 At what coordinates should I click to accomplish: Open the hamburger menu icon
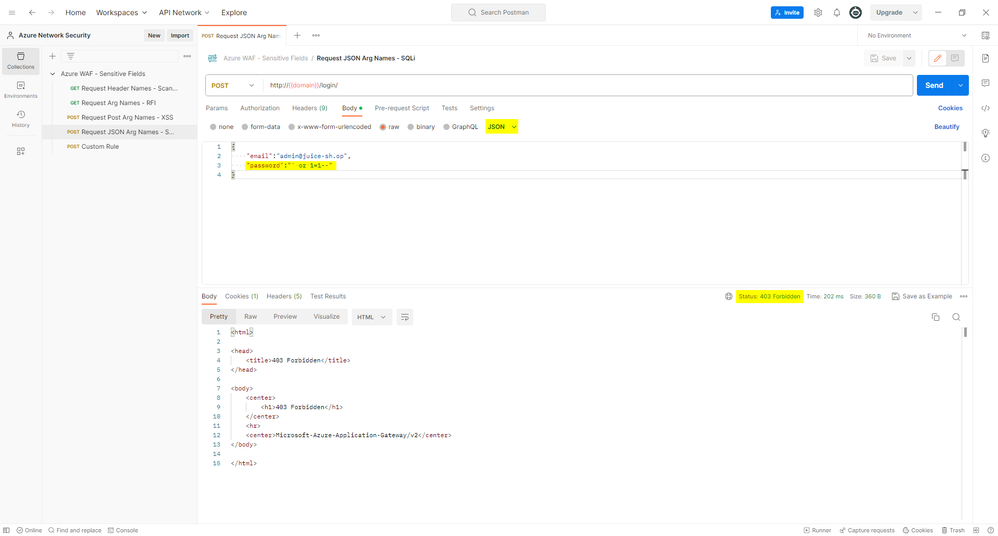pyautogui.click(x=12, y=13)
